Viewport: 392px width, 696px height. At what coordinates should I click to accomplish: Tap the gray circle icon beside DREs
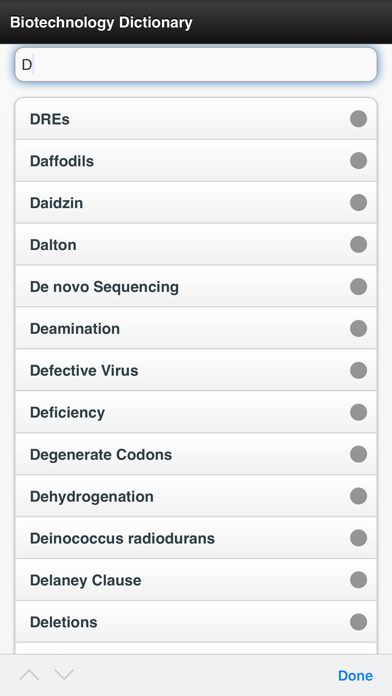[x=358, y=119]
